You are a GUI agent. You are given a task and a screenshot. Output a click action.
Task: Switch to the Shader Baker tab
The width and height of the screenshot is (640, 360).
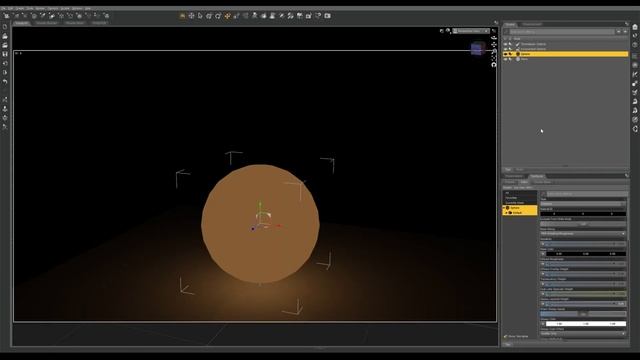tap(542, 182)
